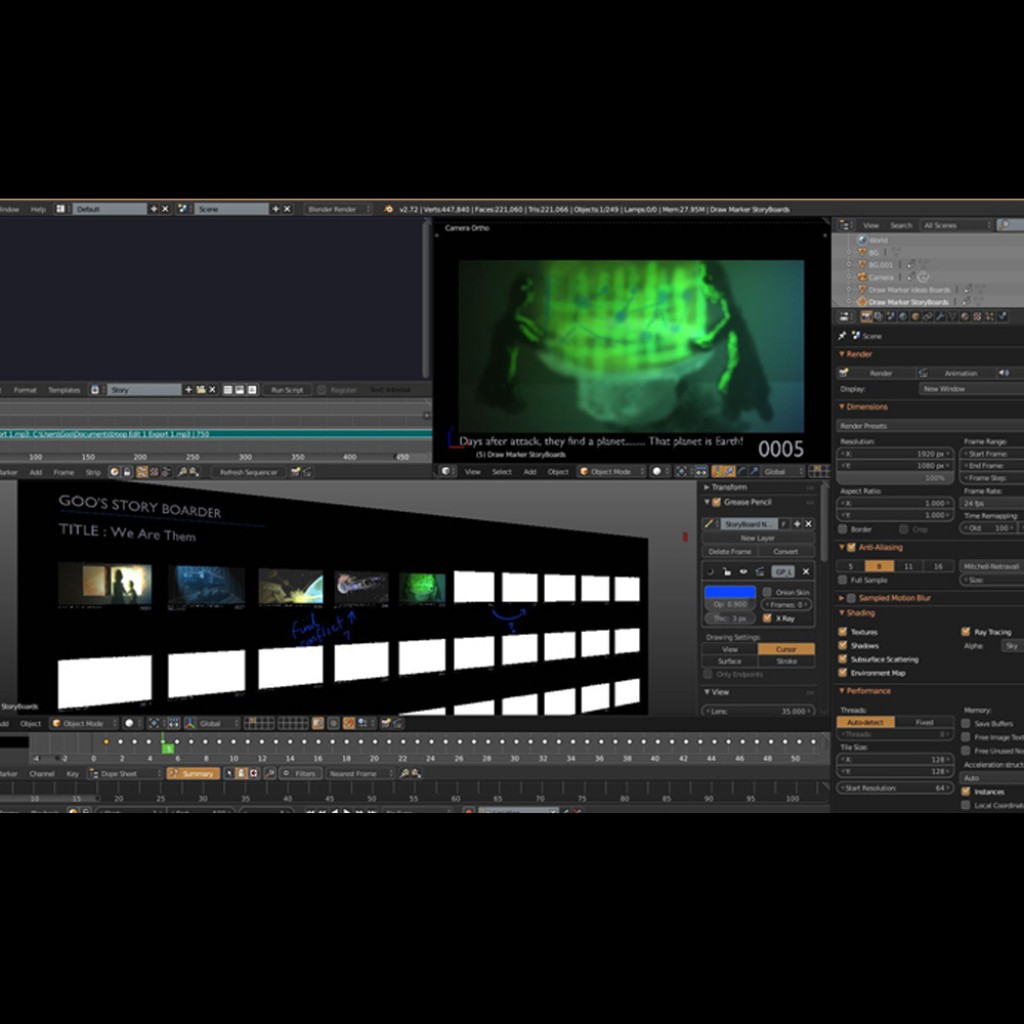The height and width of the screenshot is (1024, 1024).
Task: Open the View menu in the Outliner header
Action: coord(870,225)
